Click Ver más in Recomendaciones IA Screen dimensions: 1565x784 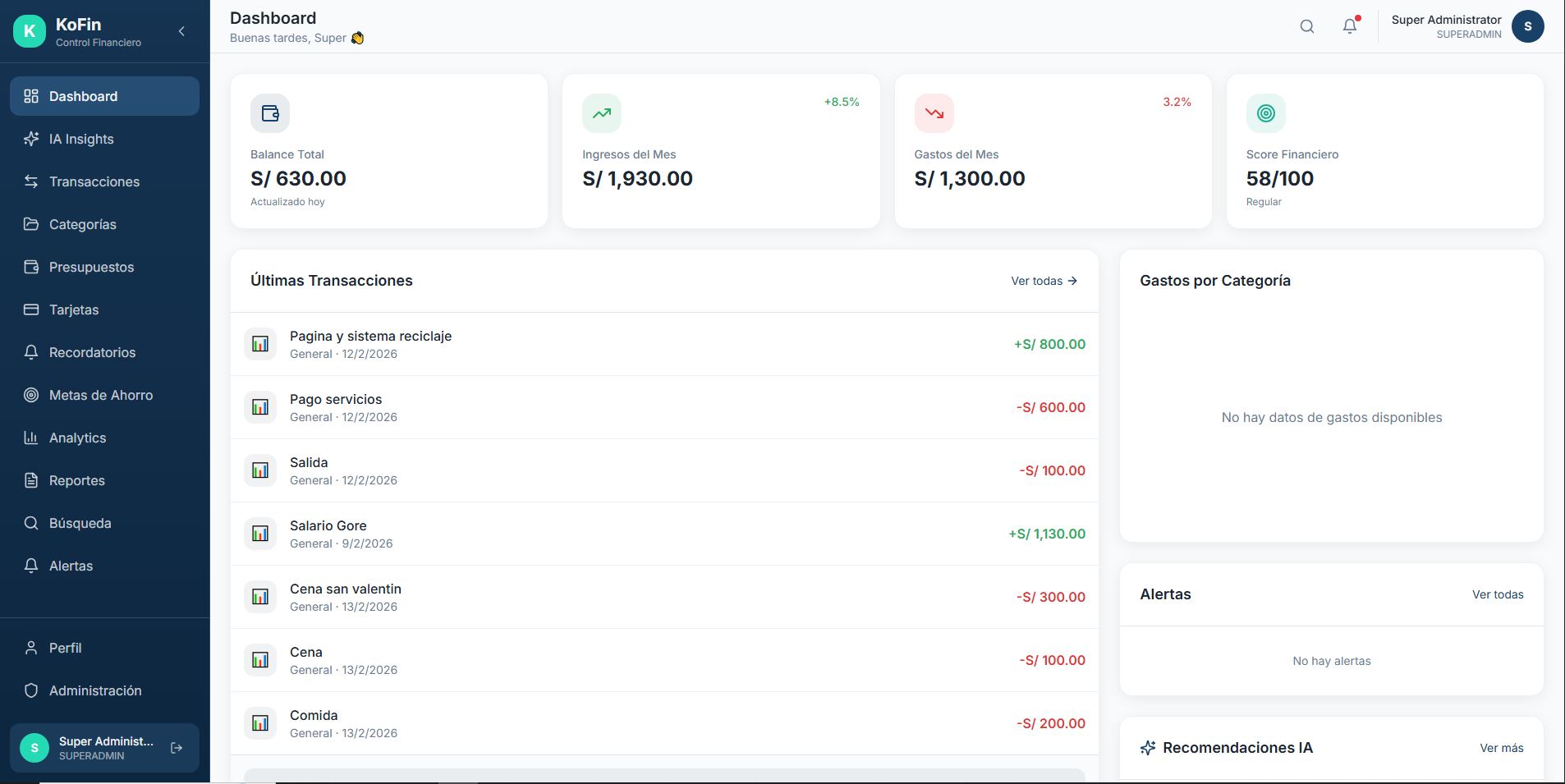(x=1501, y=747)
